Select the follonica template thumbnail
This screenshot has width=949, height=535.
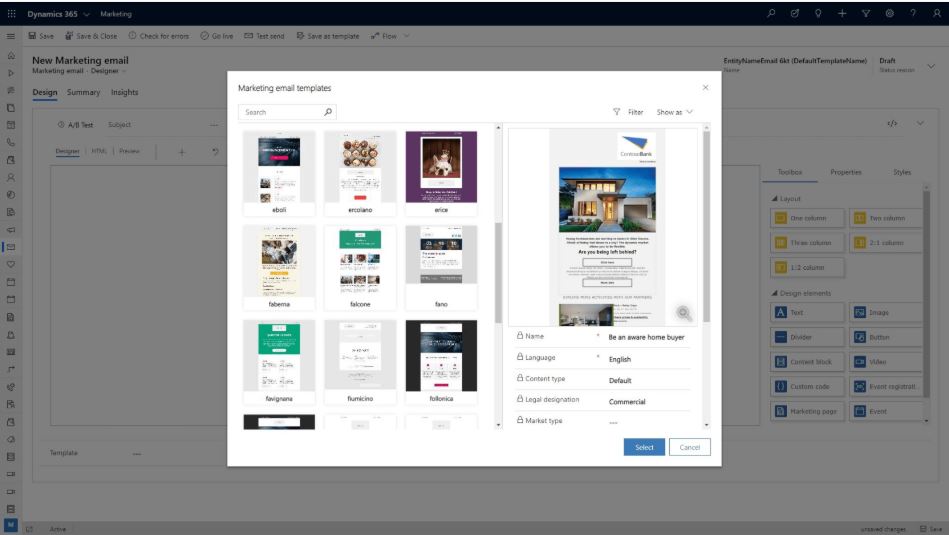(441, 361)
